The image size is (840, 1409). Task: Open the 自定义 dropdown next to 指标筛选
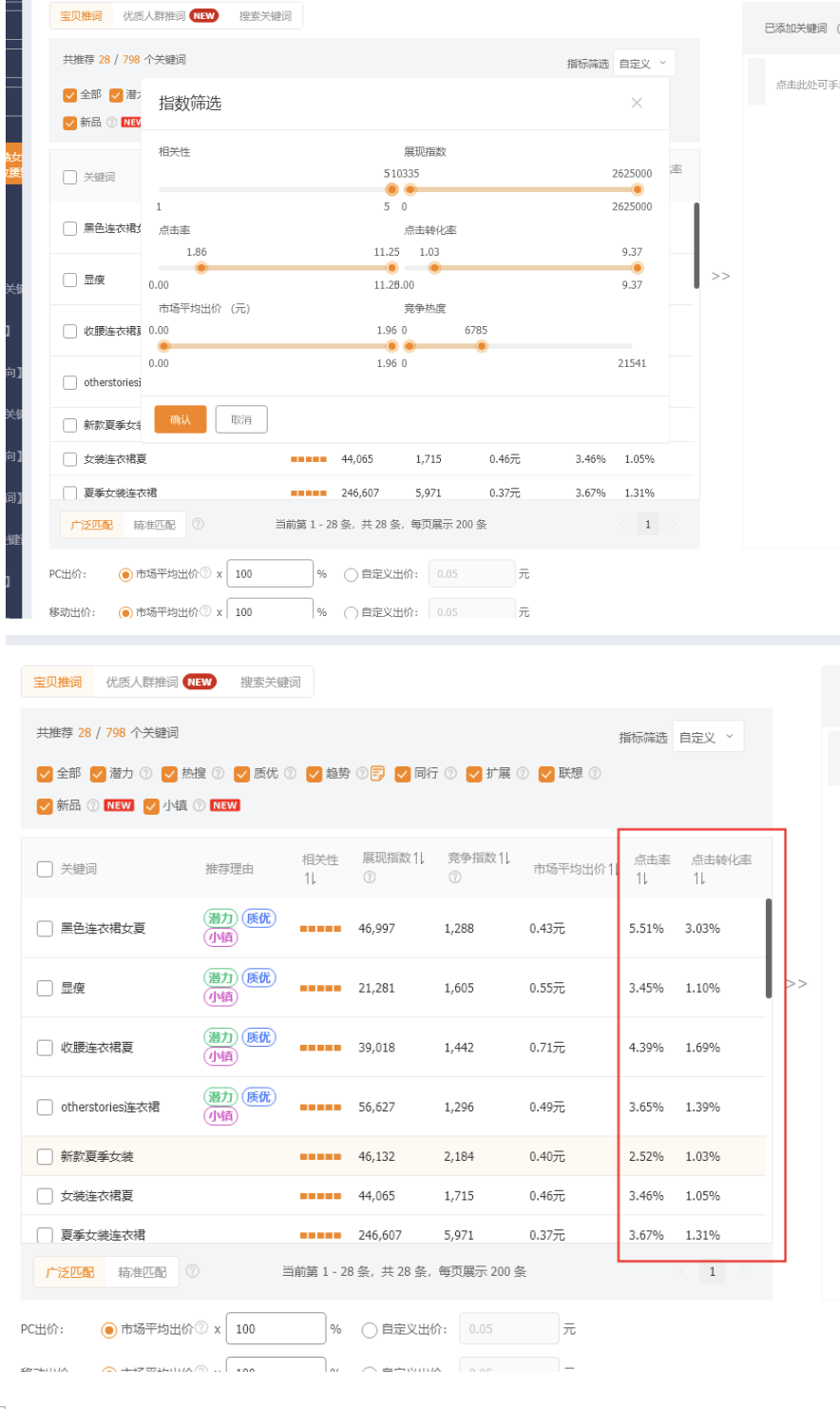pyautogui.click(x=707, y=736)
